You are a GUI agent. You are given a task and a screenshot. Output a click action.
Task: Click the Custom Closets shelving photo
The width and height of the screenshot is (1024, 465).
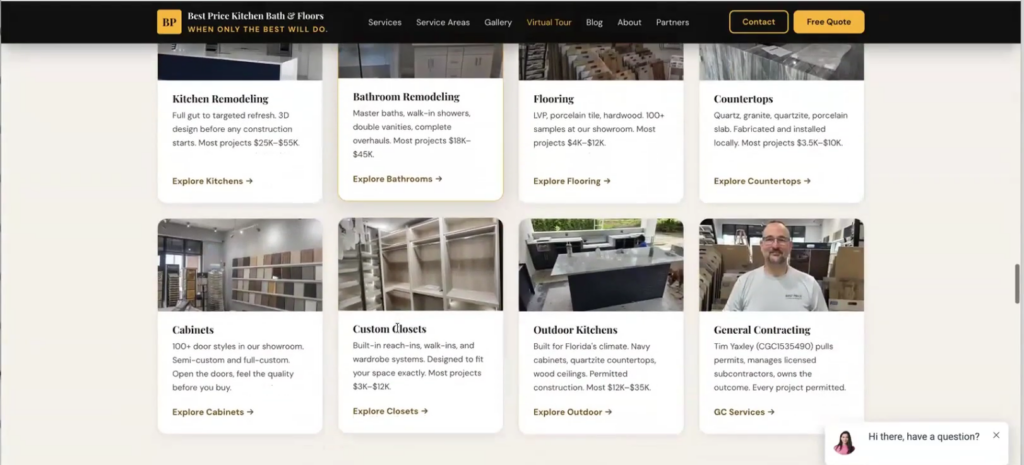(x=420, y=264)
